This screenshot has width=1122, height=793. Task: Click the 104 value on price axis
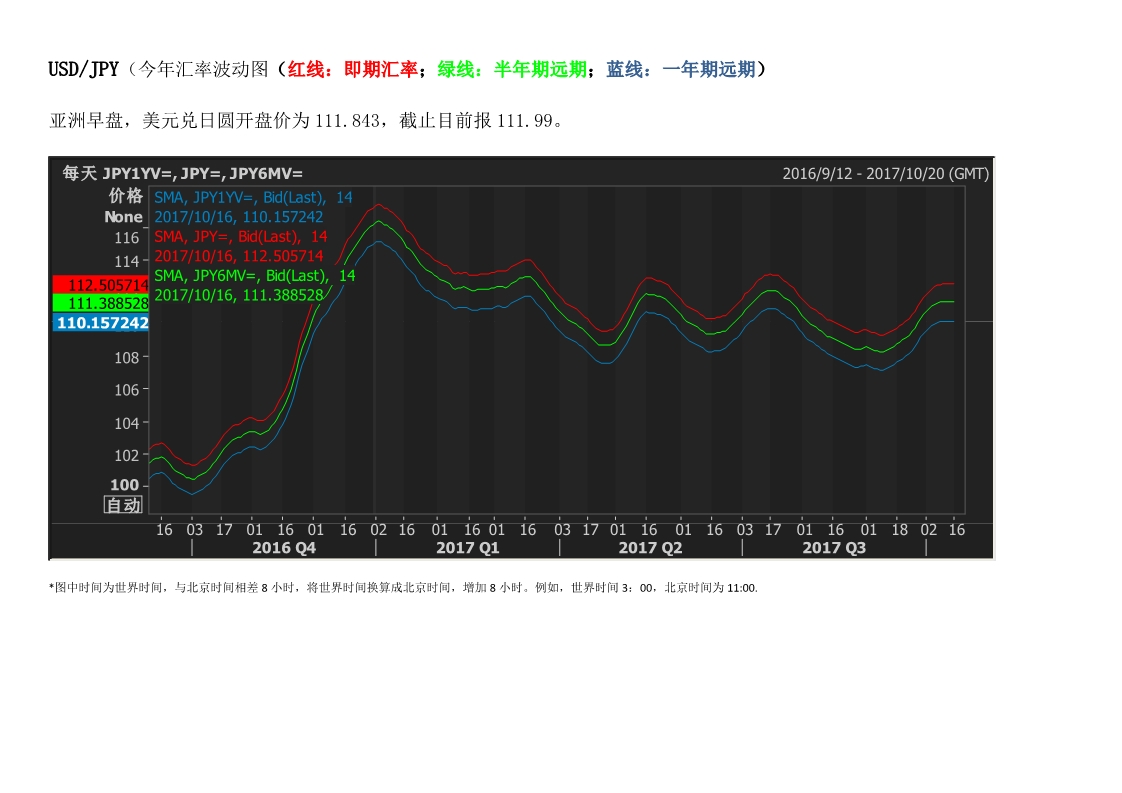point(127,423)
